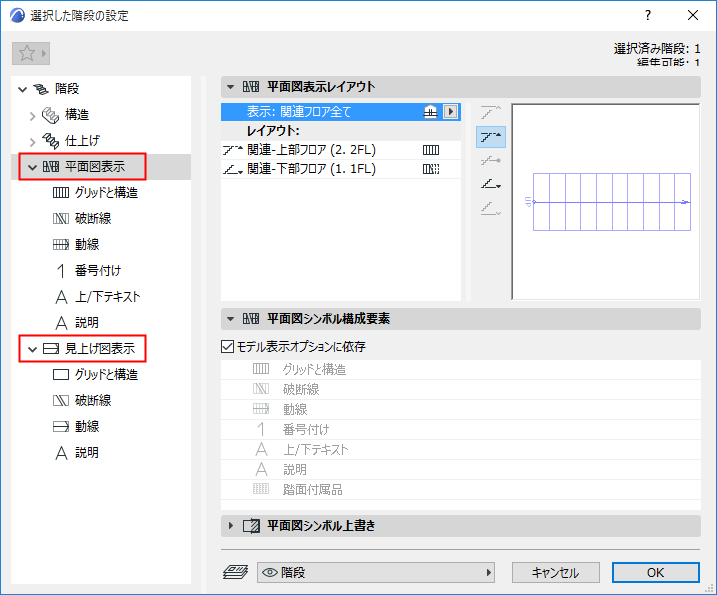The image size is (717, 595).
Task: Open the 表示 row popup arrow
Action: tap(450, 112)
